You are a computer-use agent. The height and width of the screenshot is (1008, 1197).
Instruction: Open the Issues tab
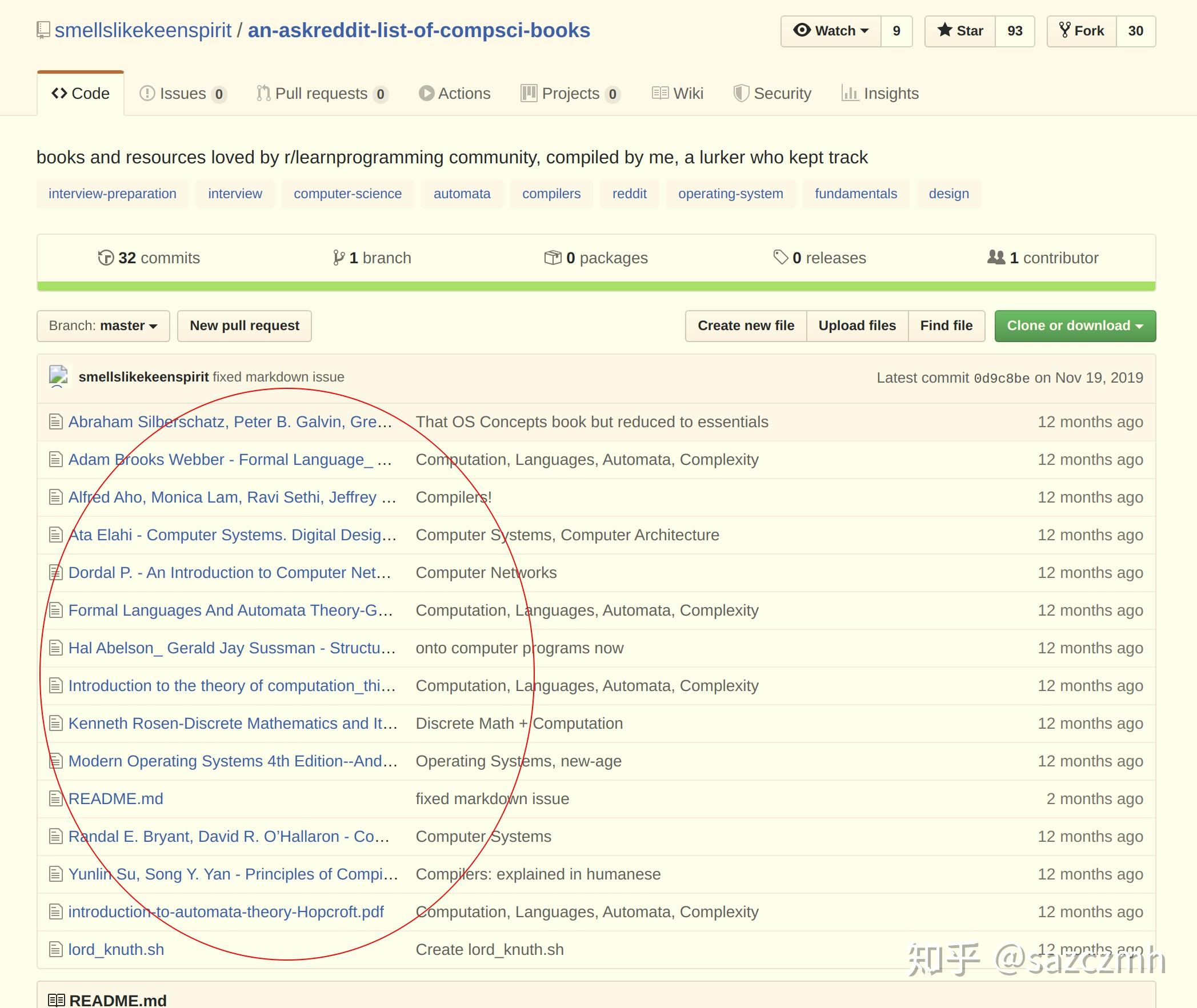(183, 94)
